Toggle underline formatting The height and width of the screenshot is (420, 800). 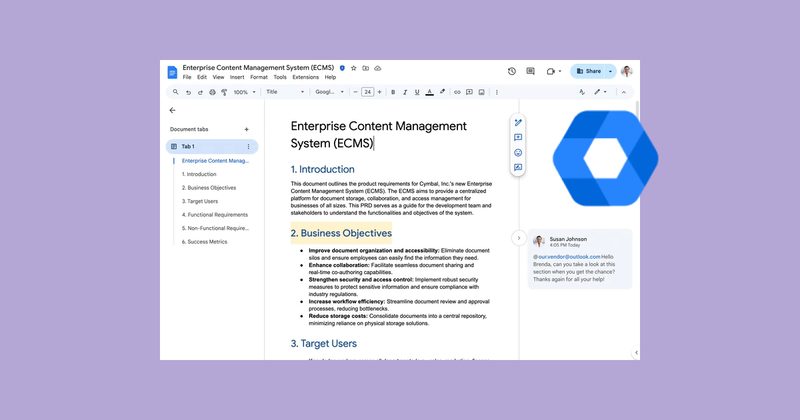tap(417, 92)
